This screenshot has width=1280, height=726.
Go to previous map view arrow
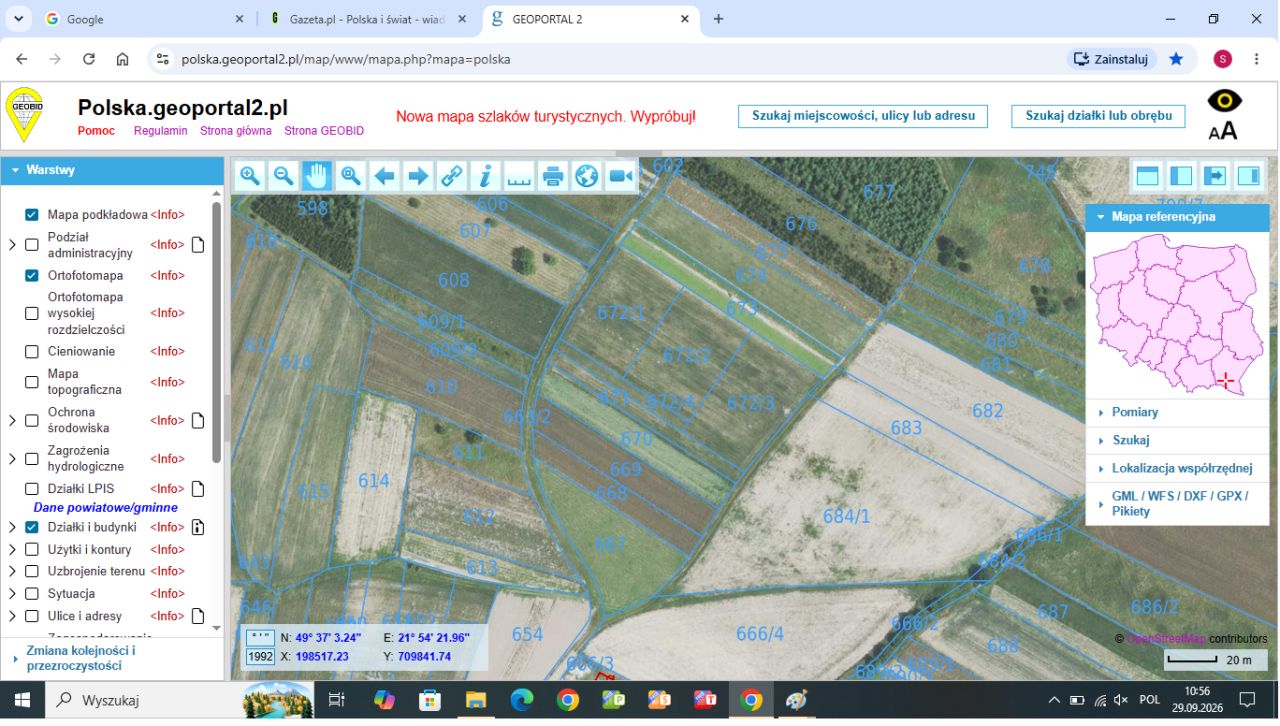pos(384,176)
